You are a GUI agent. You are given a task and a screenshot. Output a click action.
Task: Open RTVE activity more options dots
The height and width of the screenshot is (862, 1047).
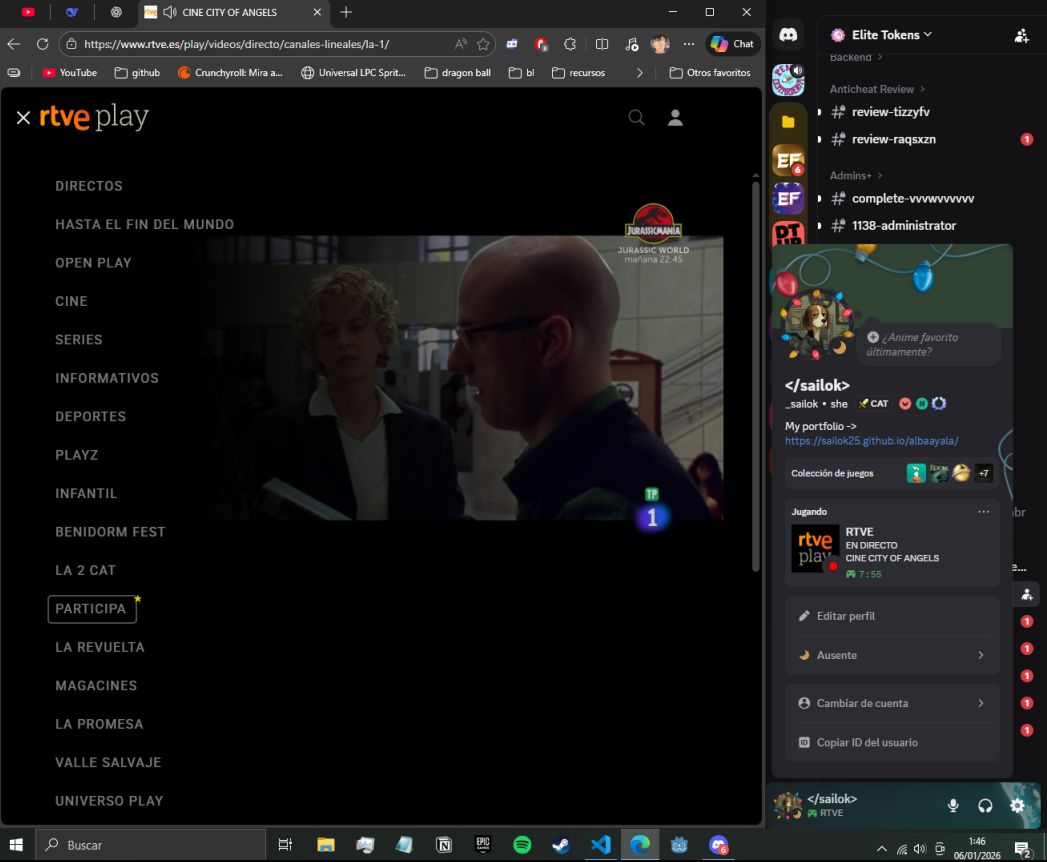coord(984,512)
